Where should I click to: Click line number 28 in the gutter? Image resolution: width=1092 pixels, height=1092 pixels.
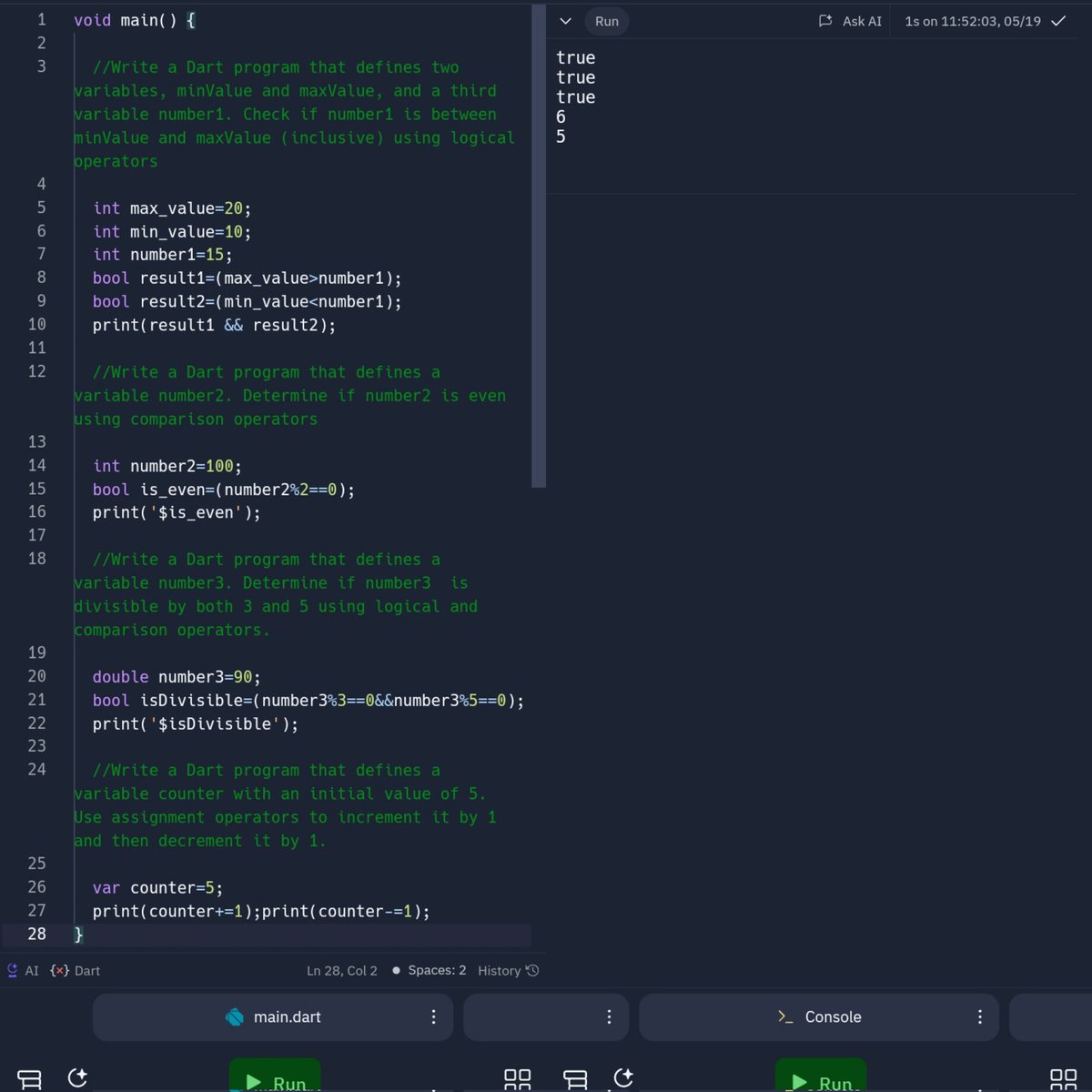(x=36, y=934)
